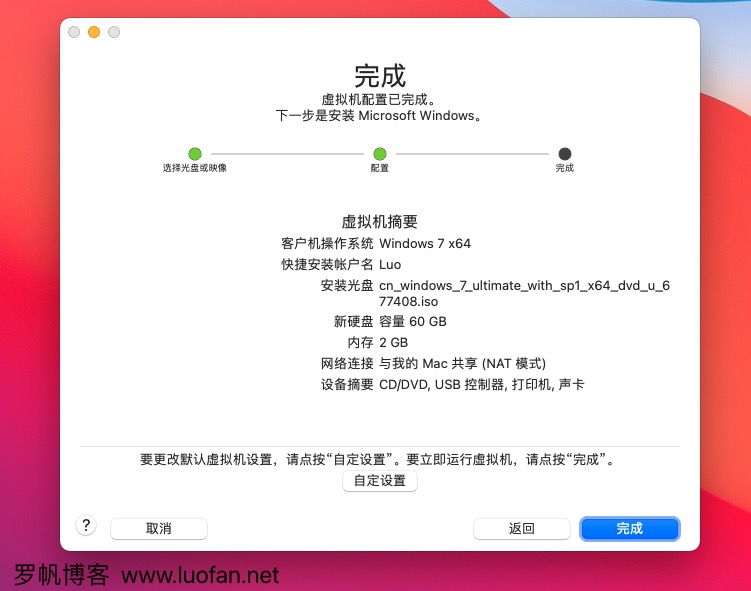Click the 取消 cancel button
The height and width of the screenshot is (591, 751).
coord(159,529)
